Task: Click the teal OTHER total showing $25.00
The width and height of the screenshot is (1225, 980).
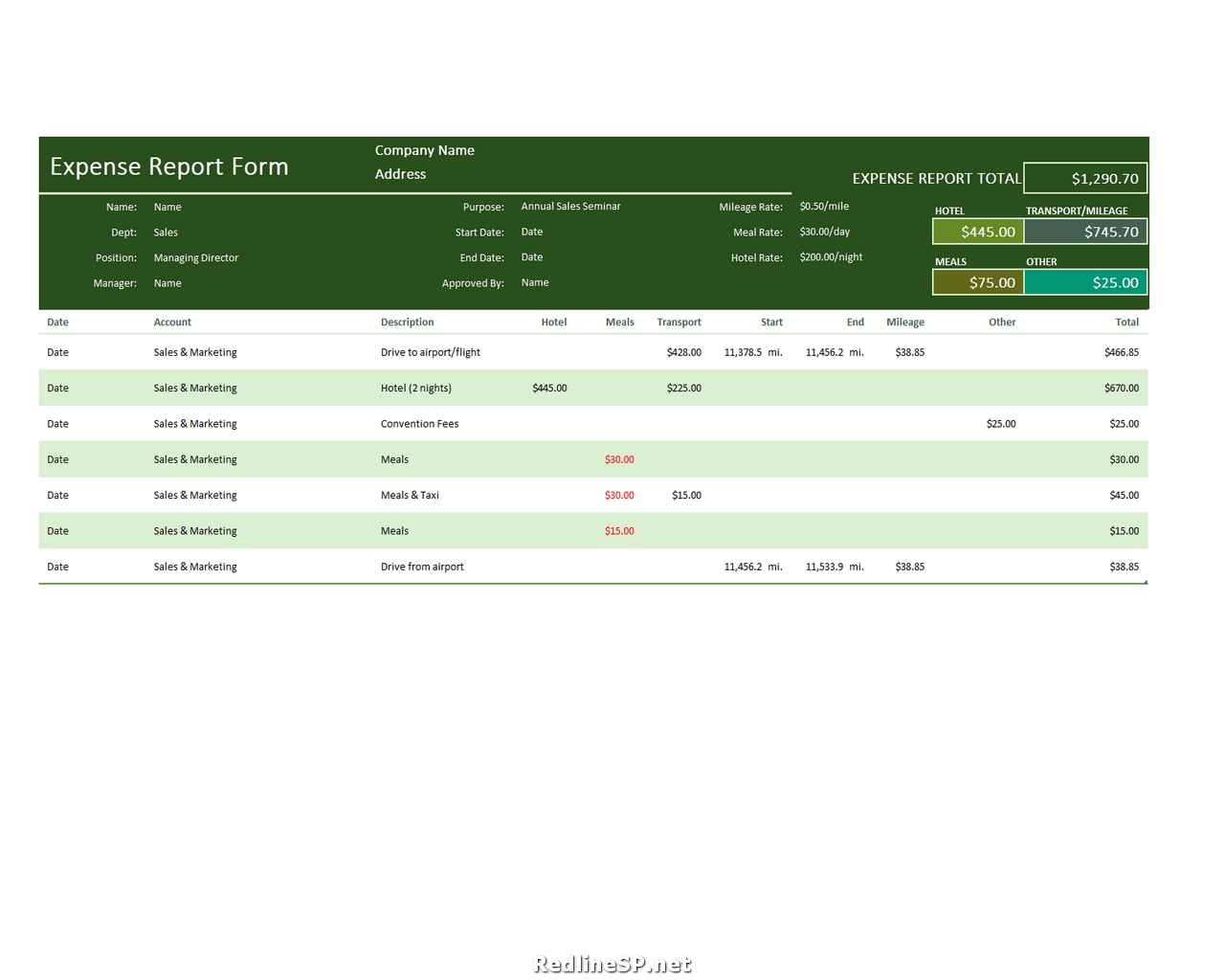Action: tap(1085, 282)
